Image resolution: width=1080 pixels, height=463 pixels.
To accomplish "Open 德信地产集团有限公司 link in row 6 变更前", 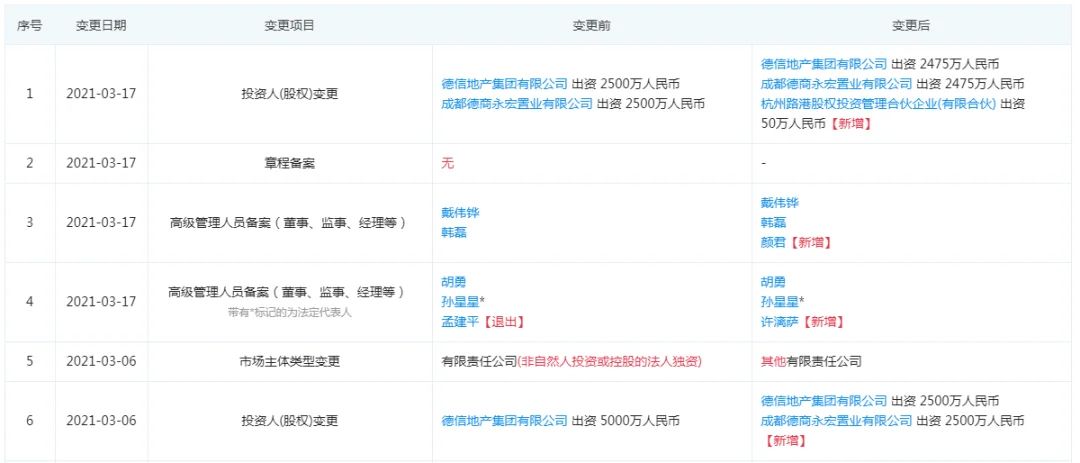I will click(x=504, y=420).
